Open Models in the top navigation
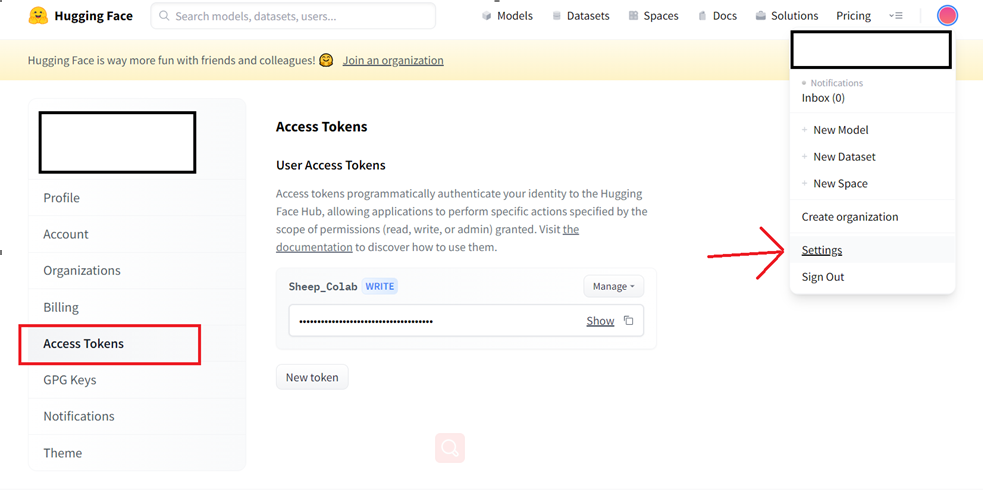Image resolution: width=983 pixels, height=496 pixels. [x=507, y=16]
